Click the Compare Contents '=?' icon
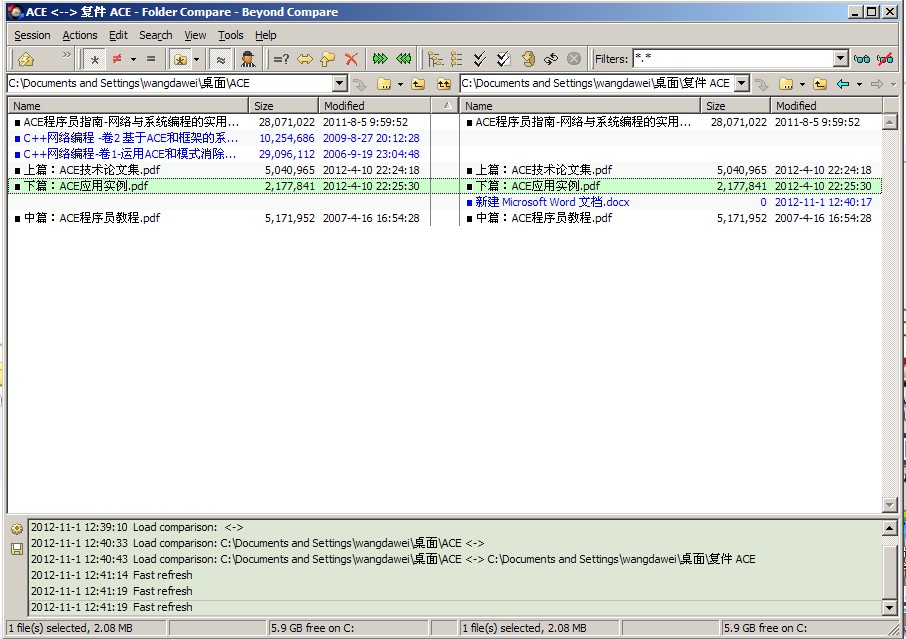The height and width of the screenshot is (639, 906). 281,59
